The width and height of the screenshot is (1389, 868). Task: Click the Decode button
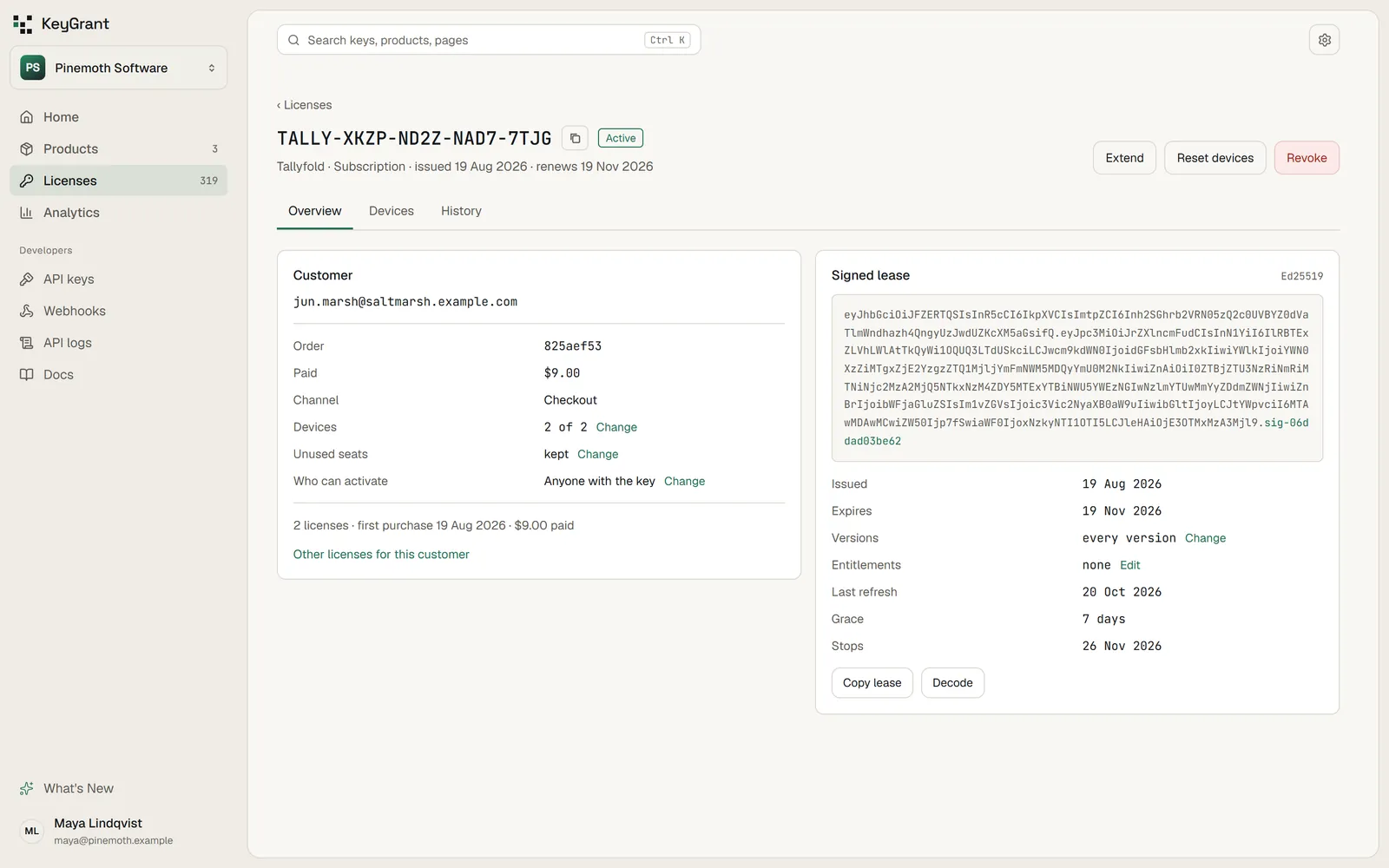click(x=952, y=683)
